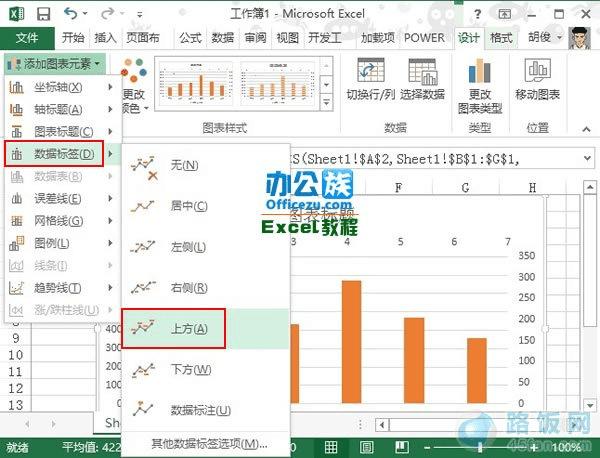Click the zoom slider handle
The image size is (600, 458).
tap(480, 447)
